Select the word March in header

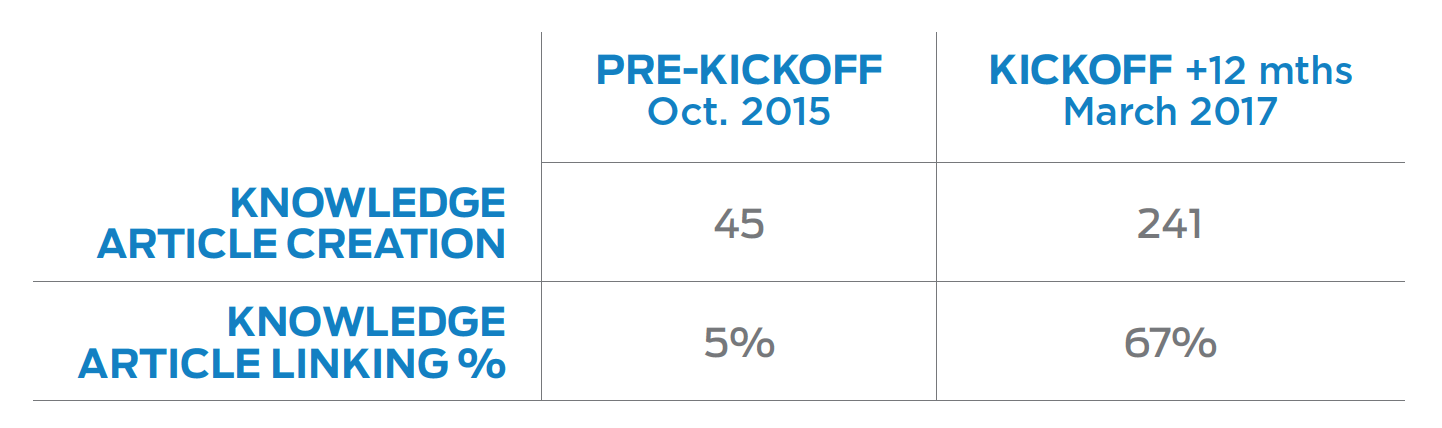(1117, 111)
